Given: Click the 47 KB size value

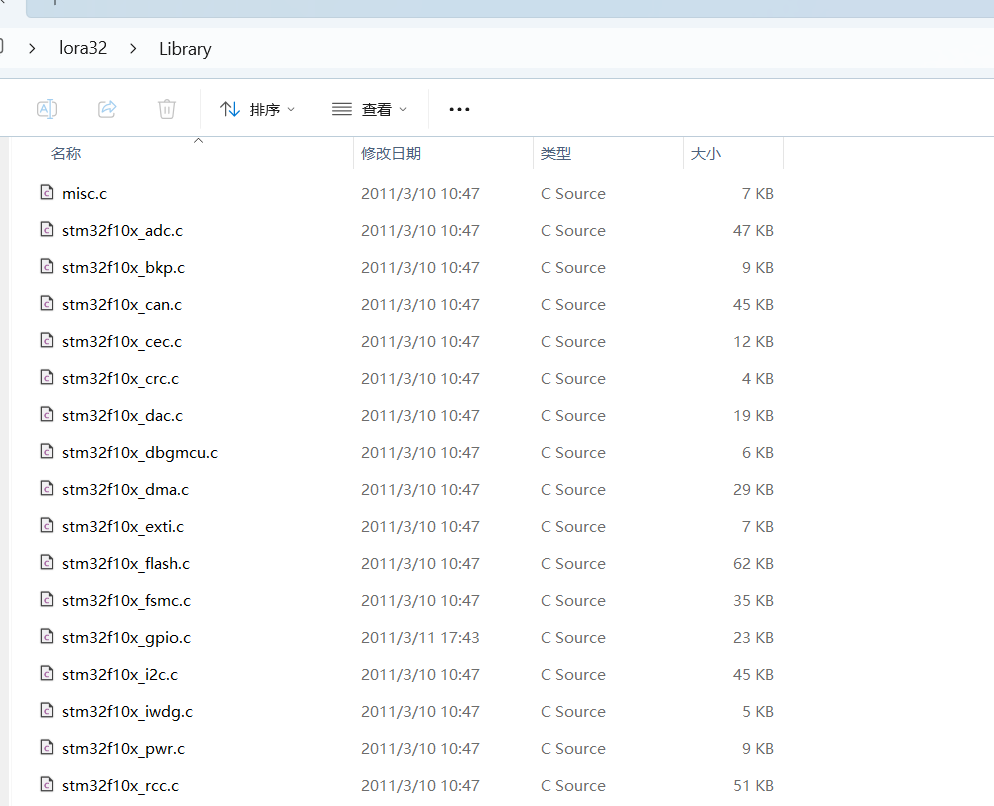Looking at the screenshot, I should [x=753, y=231].
